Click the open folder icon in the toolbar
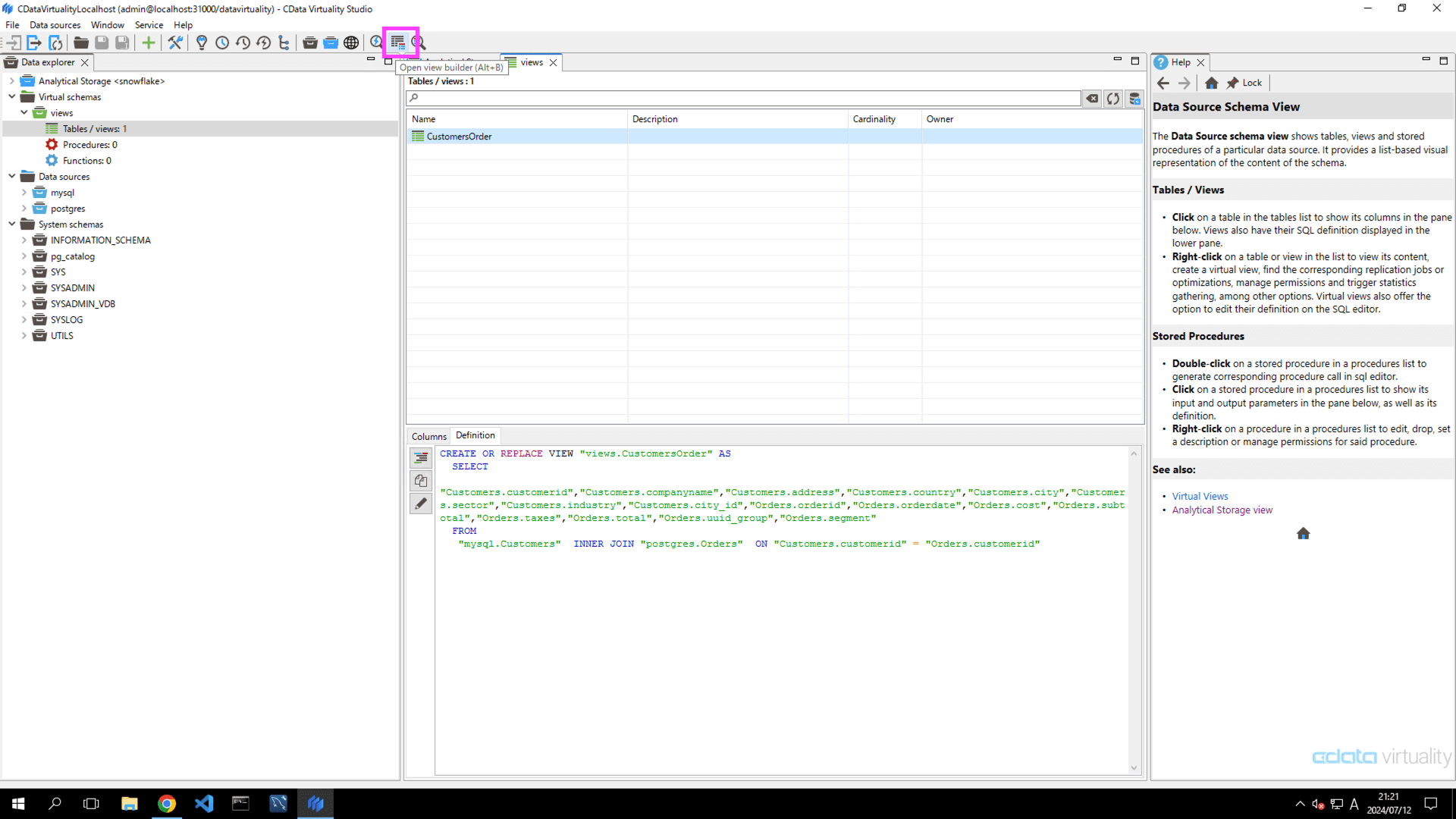This screenshot has height=819, width=1456. pyautogui.click(x=80, y=42)
